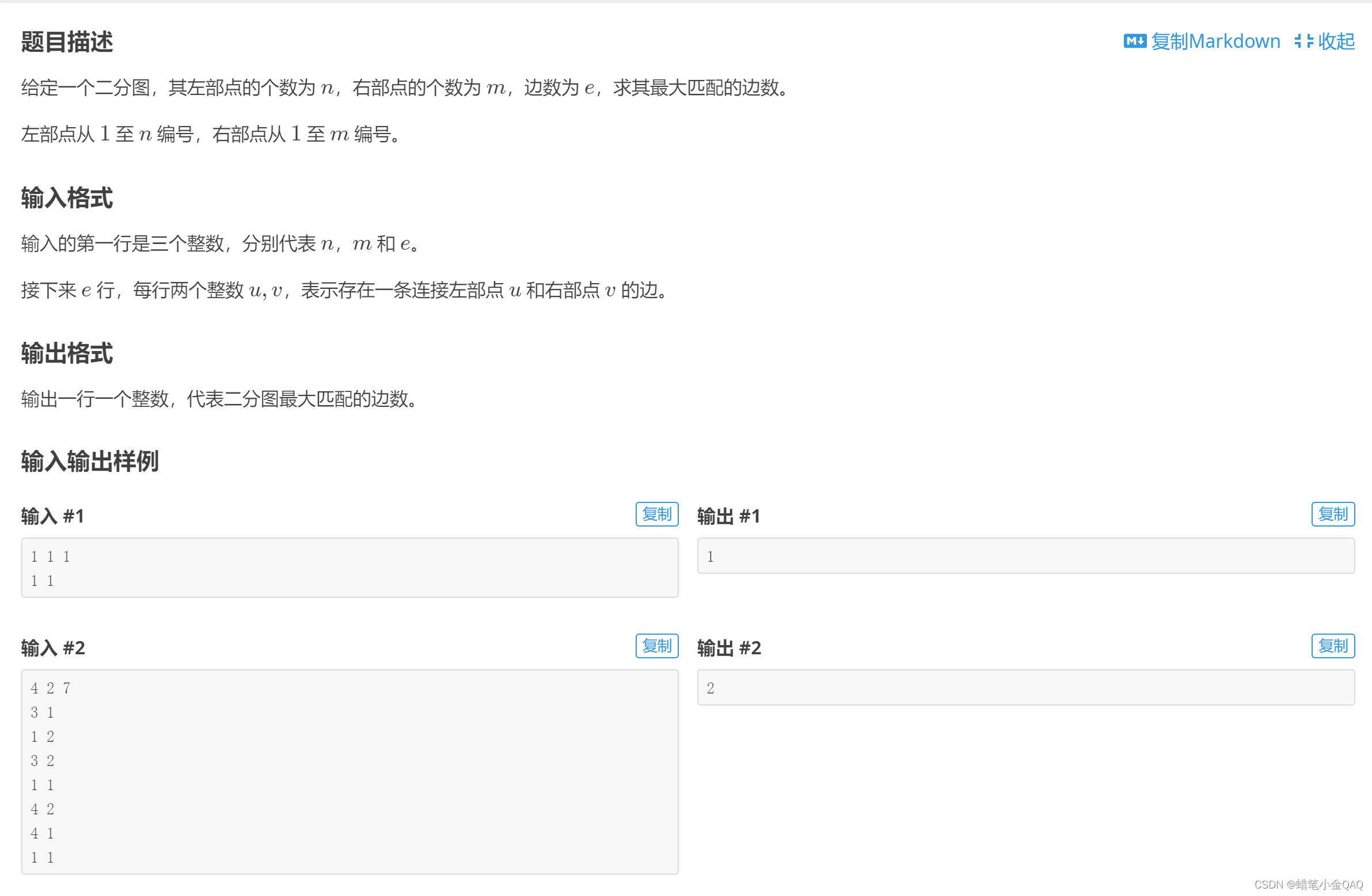Viewport: 1372px width, 896px height.
Task: Click the 输入 #2 label
Action: [x=53, y=648]
